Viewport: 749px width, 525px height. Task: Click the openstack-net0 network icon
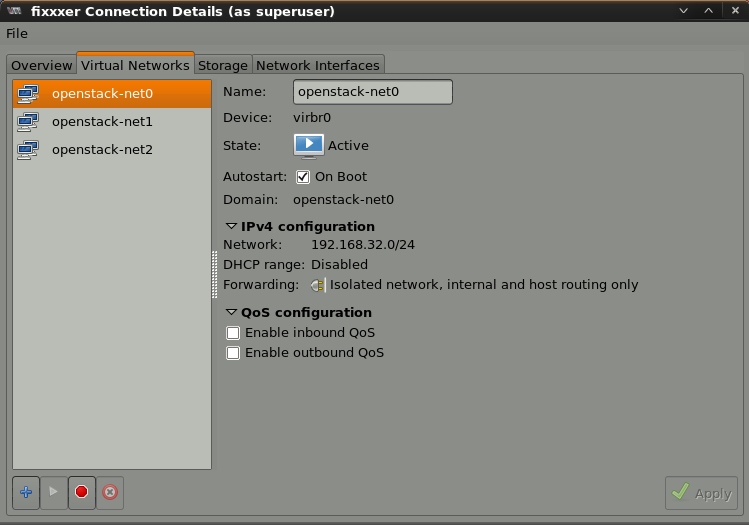click(28, 94)
